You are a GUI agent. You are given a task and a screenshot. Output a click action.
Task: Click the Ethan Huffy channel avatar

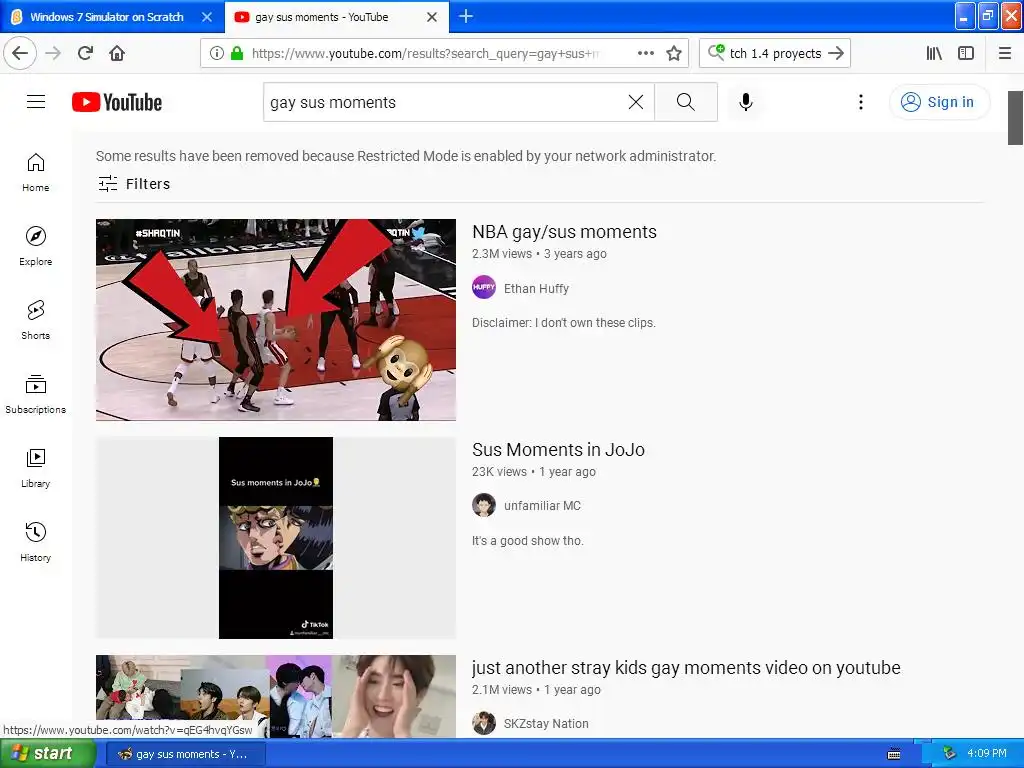point(484,287)
